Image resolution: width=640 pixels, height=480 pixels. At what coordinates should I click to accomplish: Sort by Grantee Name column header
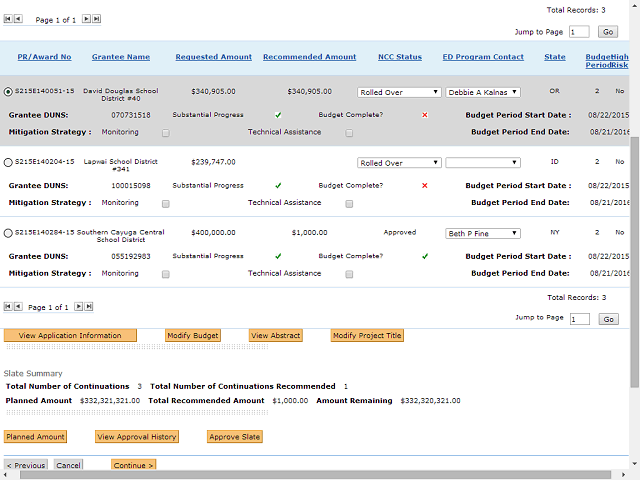tap(121, 57)
